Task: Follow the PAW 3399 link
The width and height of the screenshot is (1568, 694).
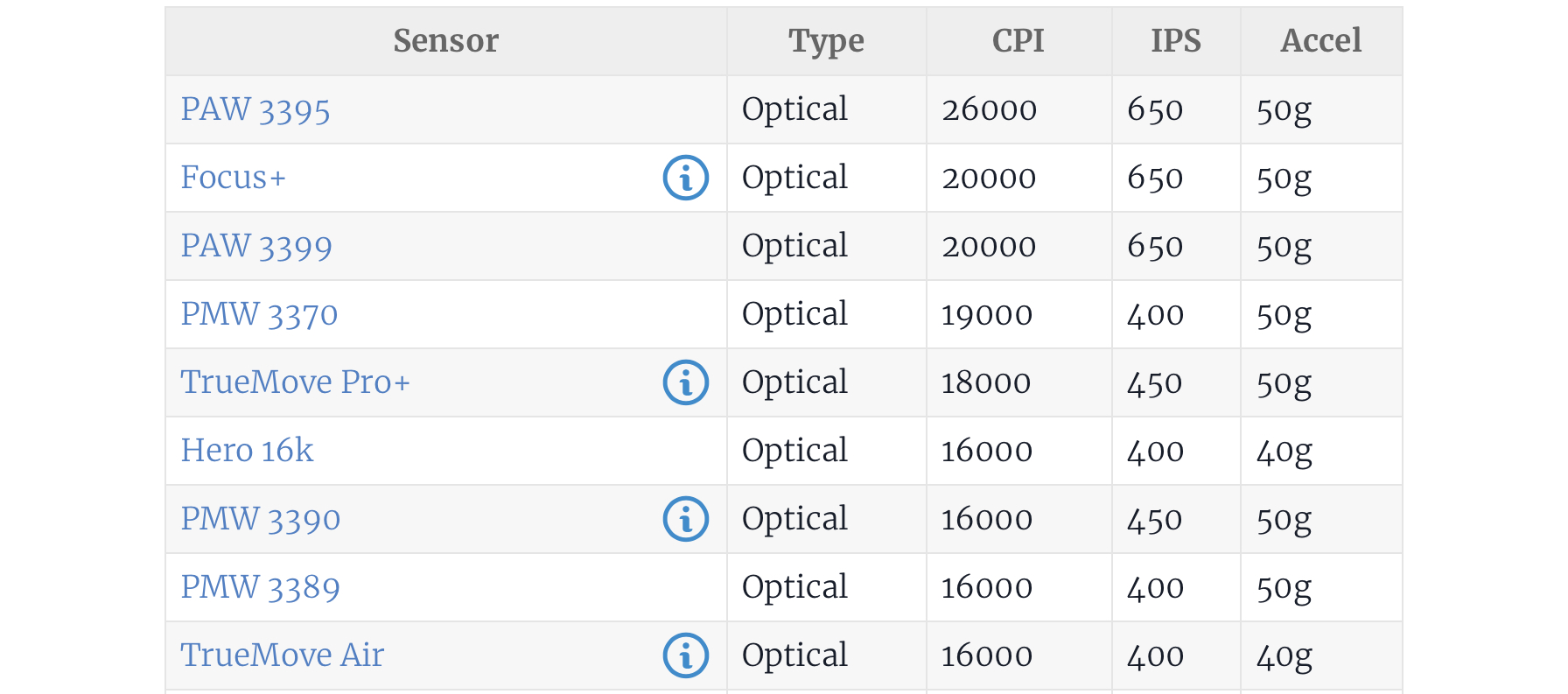Action: pos(255,247)
